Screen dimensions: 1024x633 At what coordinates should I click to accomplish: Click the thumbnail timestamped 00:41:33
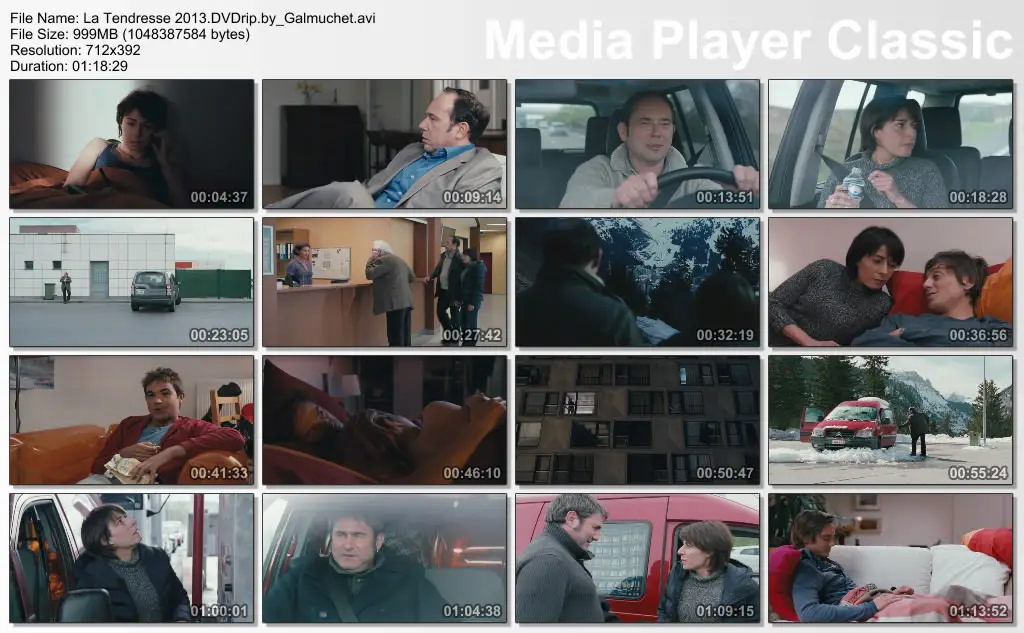coord(131,420)
